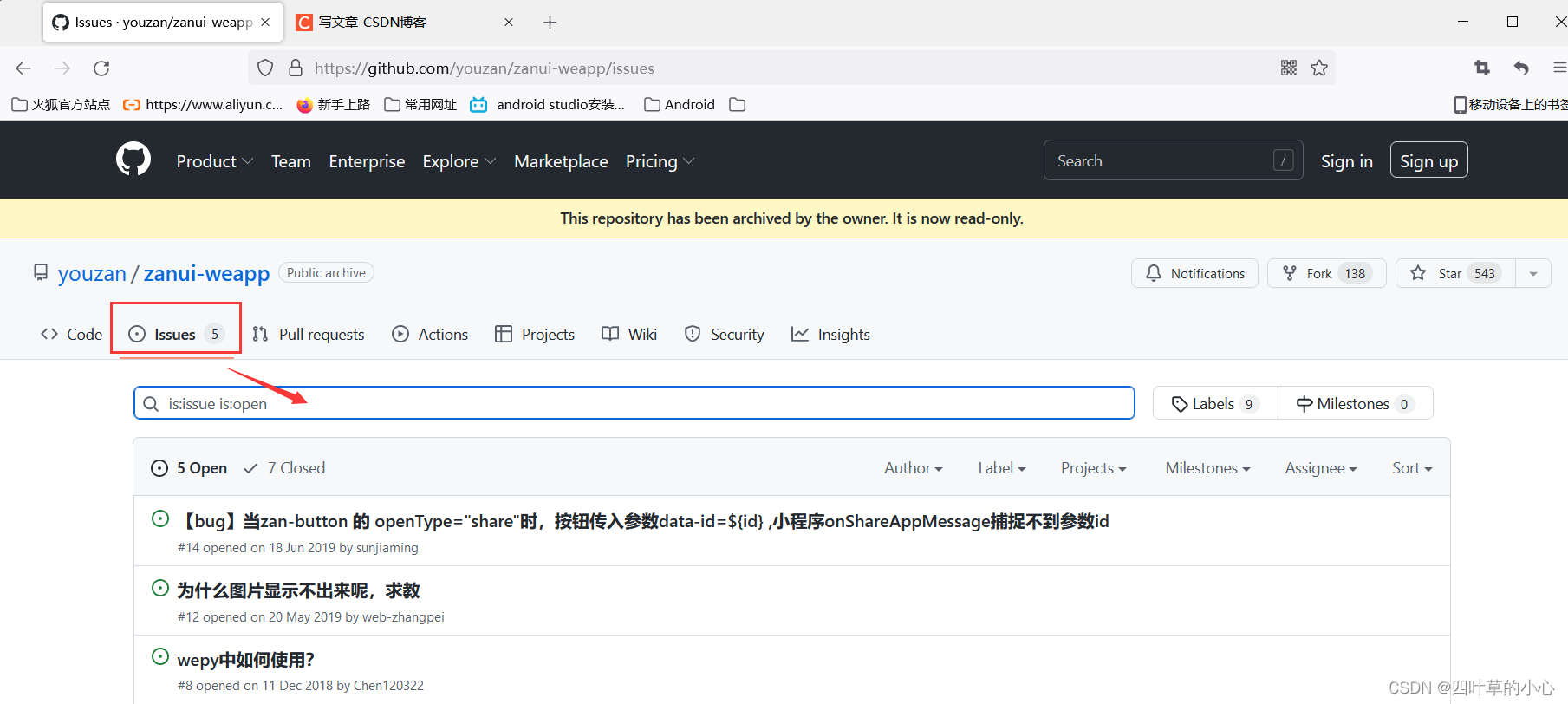Open the aliyun bookmark
The width and height of the screenshot is (1568, 704).
(x=203, y=105)
